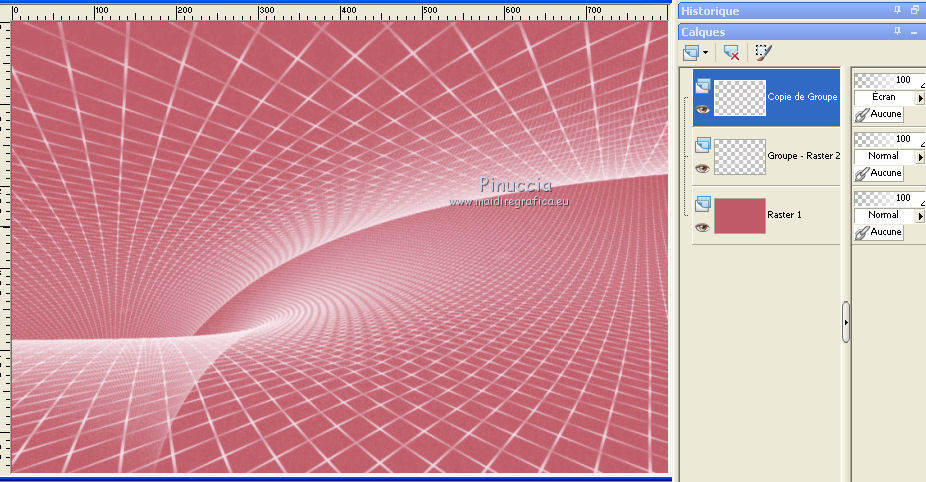Viewport: 926px width, 482px height.
Task: Adjust opacity slider of Groupe - Raster 2 layer
Action: point(889,139)
